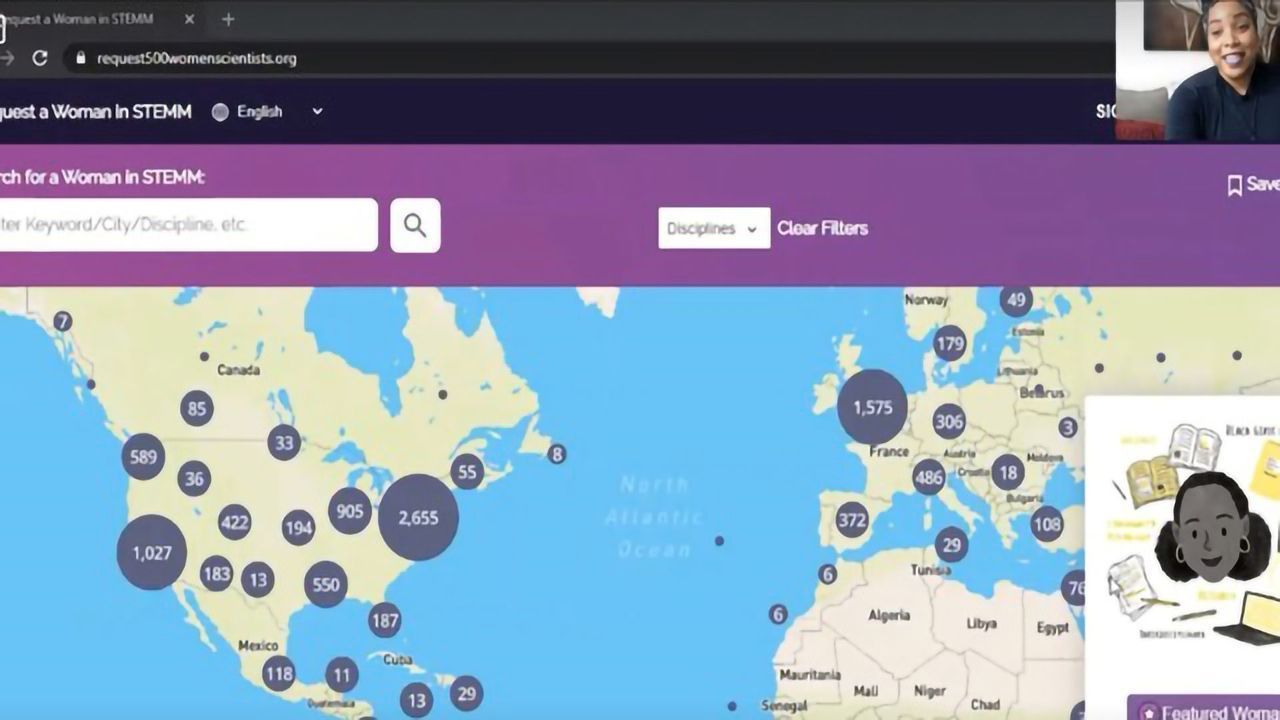Click the 187 cluster near Florida
This screenshot has width=1280, height=720.
385,620
